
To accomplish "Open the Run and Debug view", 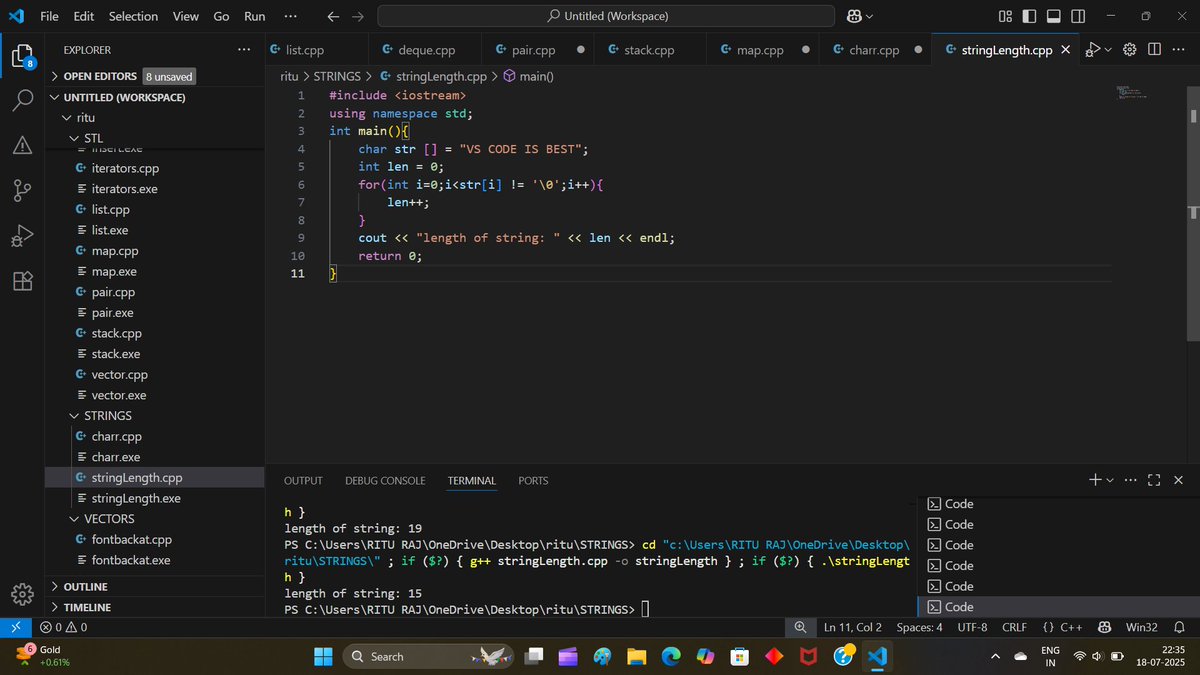I will (22, 235).
